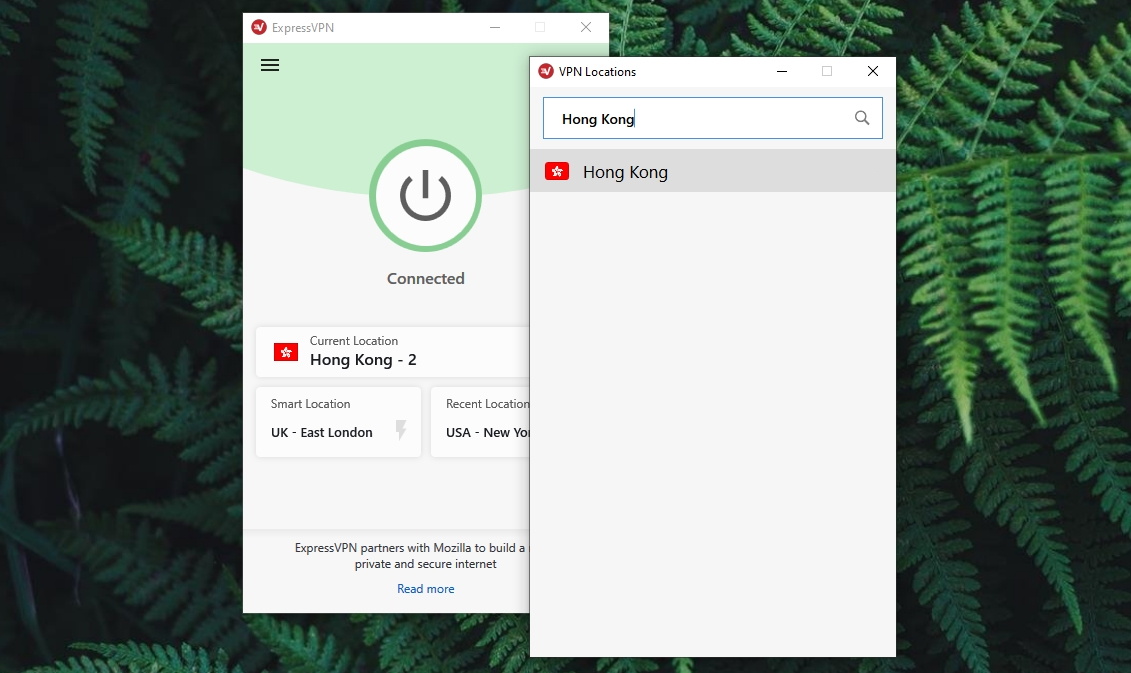Select Hong Kong from the results list
The height and width of the screenshot is (673, 1131).
pyautogui.click(x=713, y=171)
